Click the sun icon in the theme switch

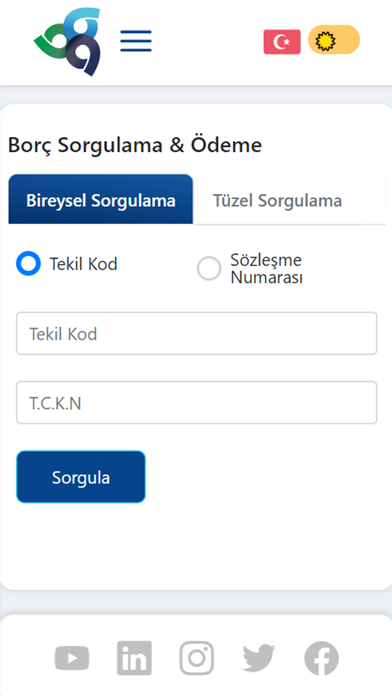[x=325, y=41]
